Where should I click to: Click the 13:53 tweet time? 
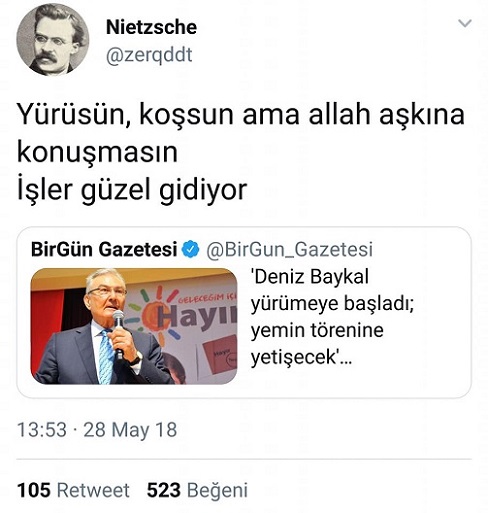[x=42, y=429]
